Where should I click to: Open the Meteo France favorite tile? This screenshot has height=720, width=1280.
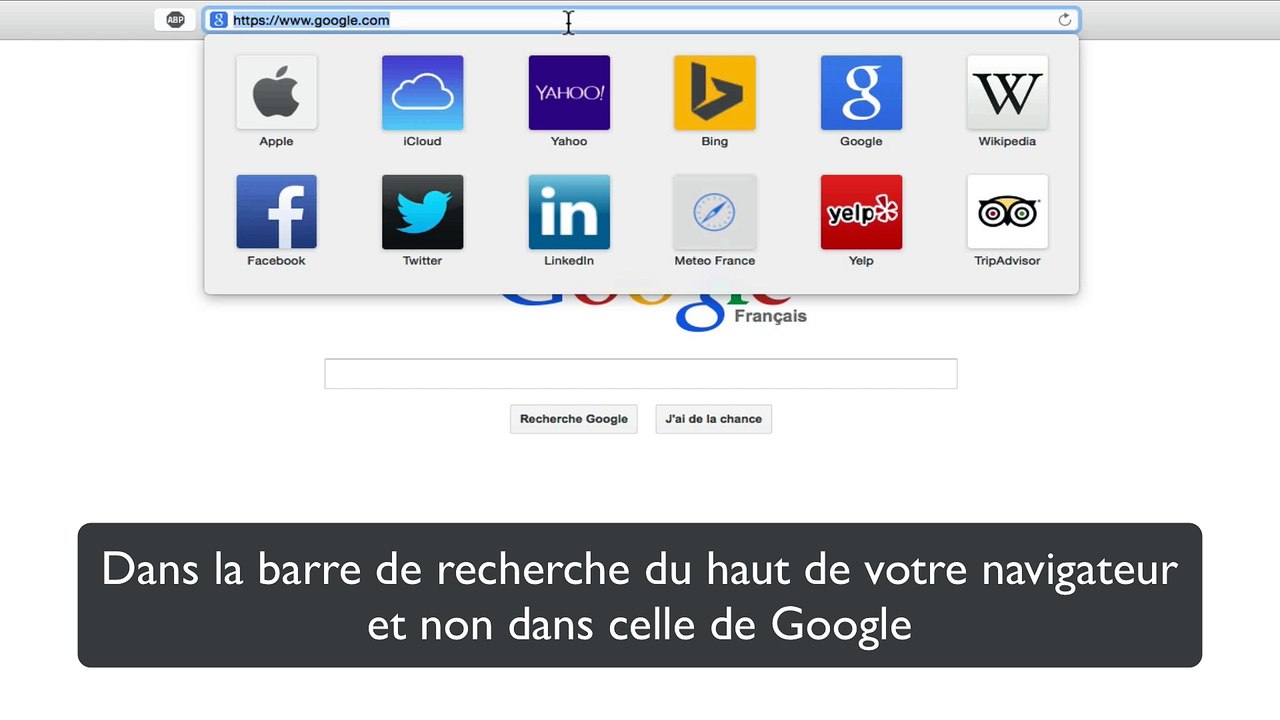coord(714,212)
